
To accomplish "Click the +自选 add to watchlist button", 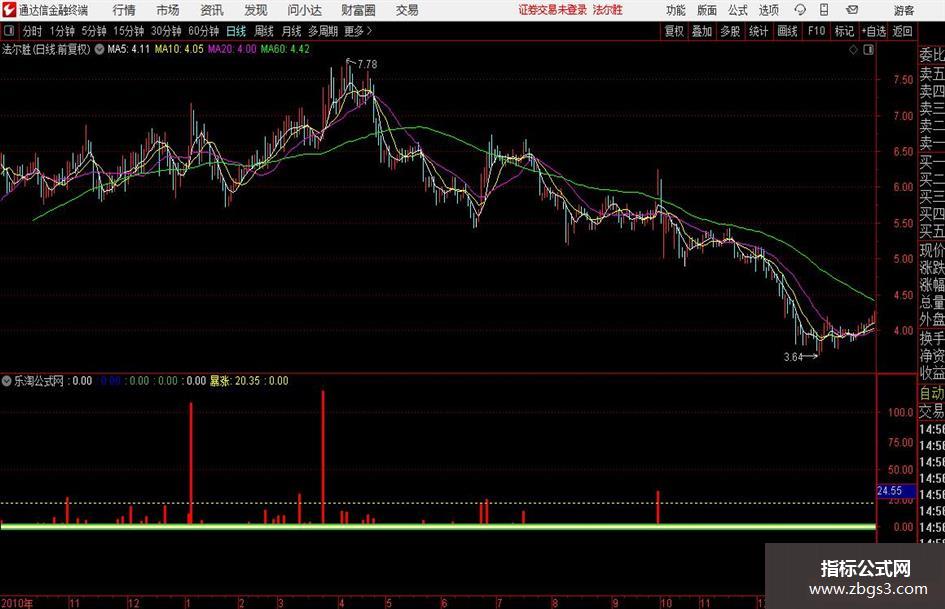I will point(873,31).
